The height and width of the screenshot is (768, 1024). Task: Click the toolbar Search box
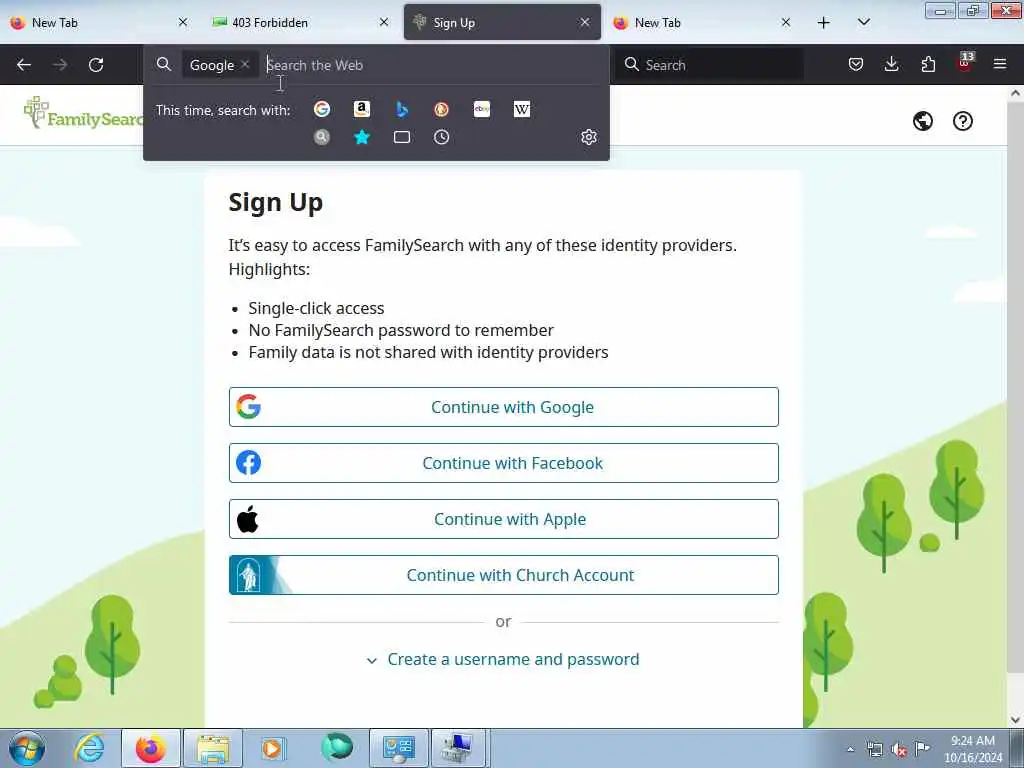[709, 65]
